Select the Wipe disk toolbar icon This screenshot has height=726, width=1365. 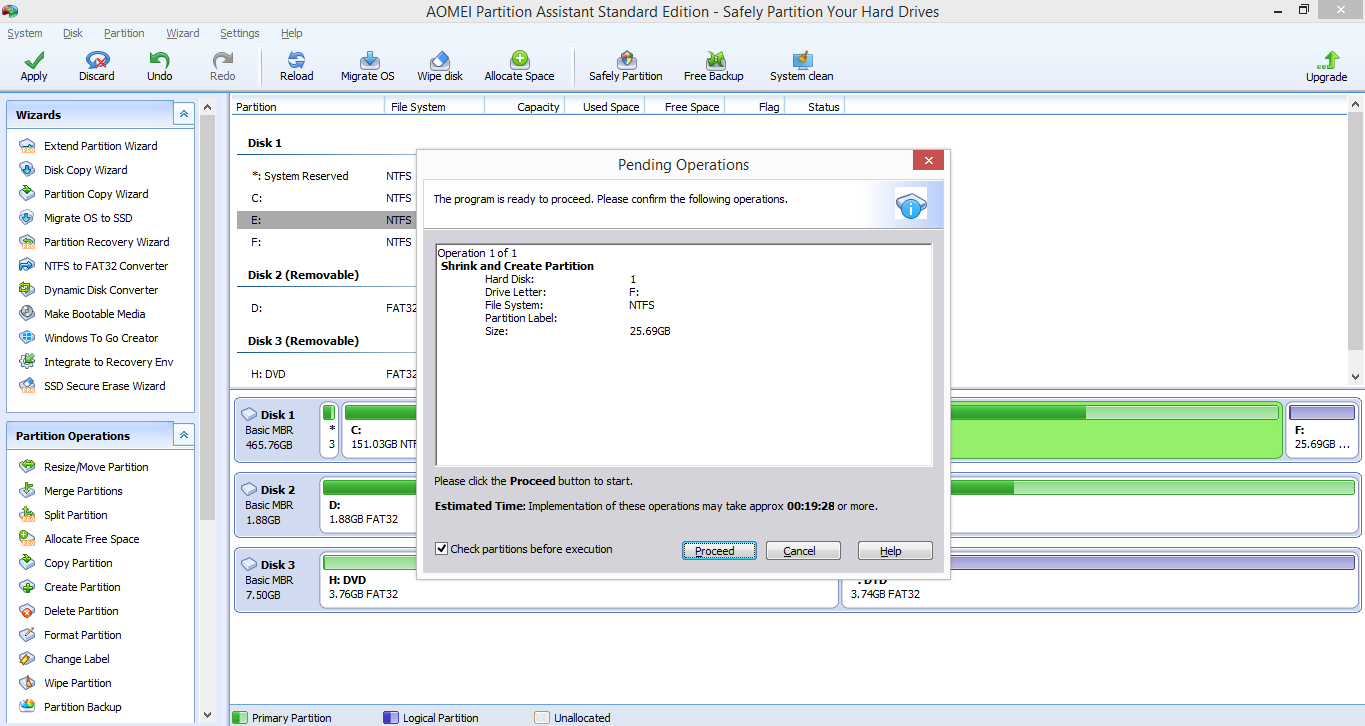click(x=440, y=67)
